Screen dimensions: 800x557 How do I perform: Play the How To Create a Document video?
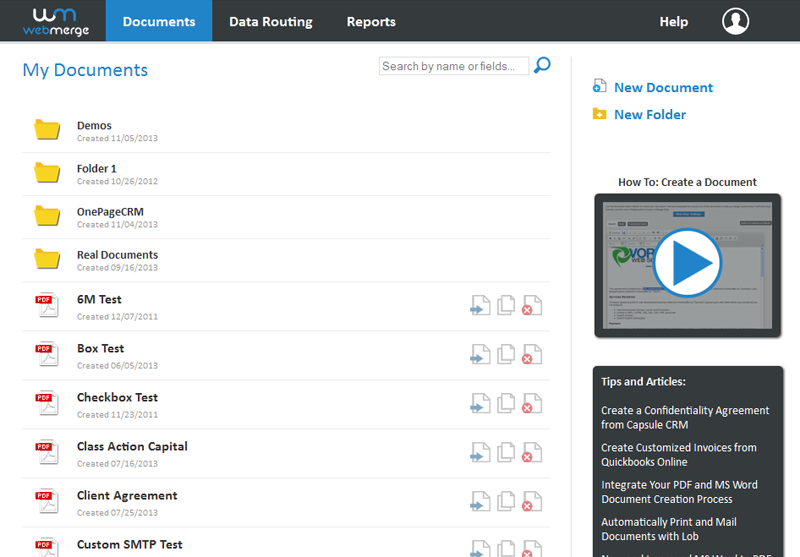687,263
